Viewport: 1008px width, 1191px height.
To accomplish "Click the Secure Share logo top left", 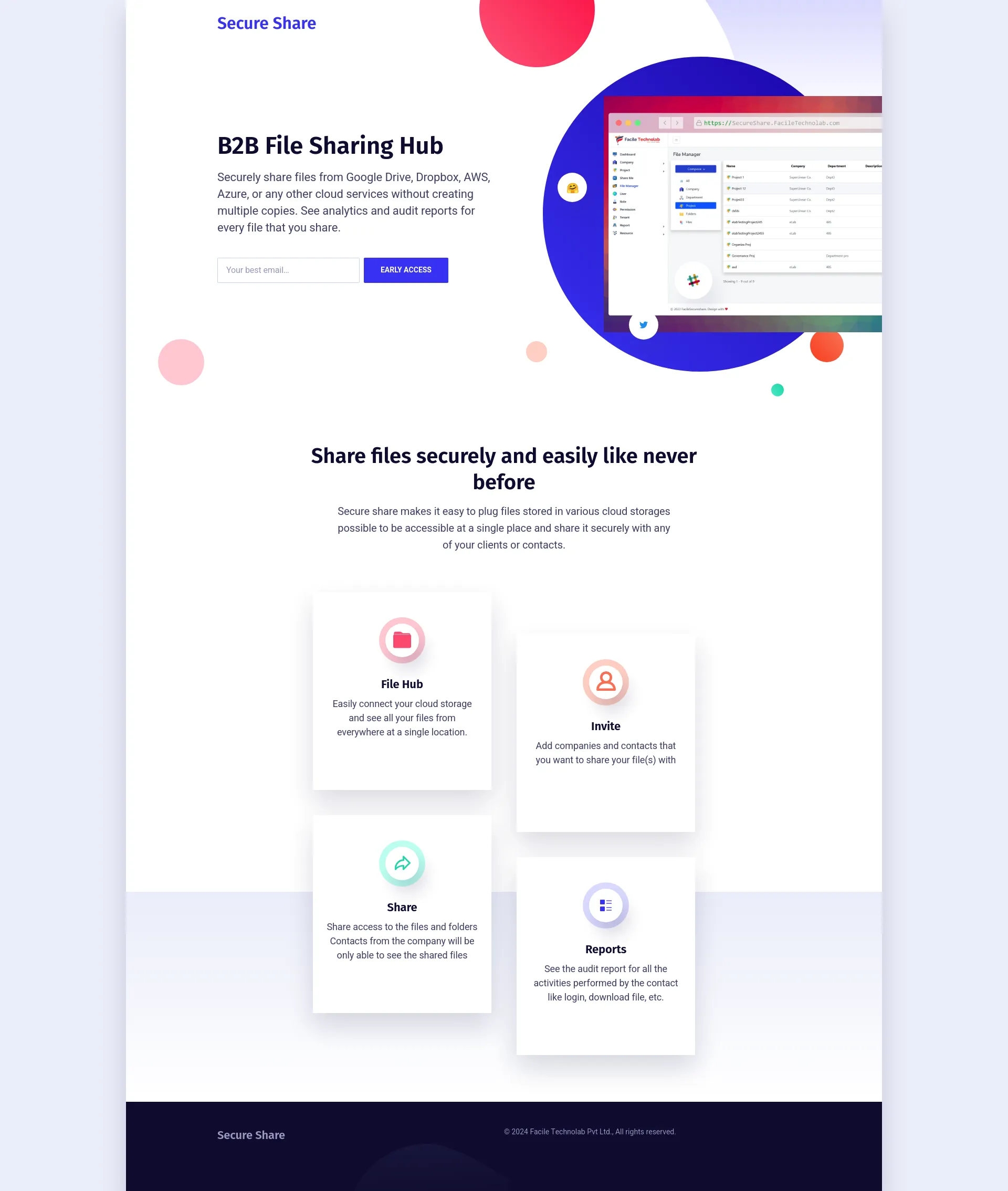I will (x=266, y=22).
